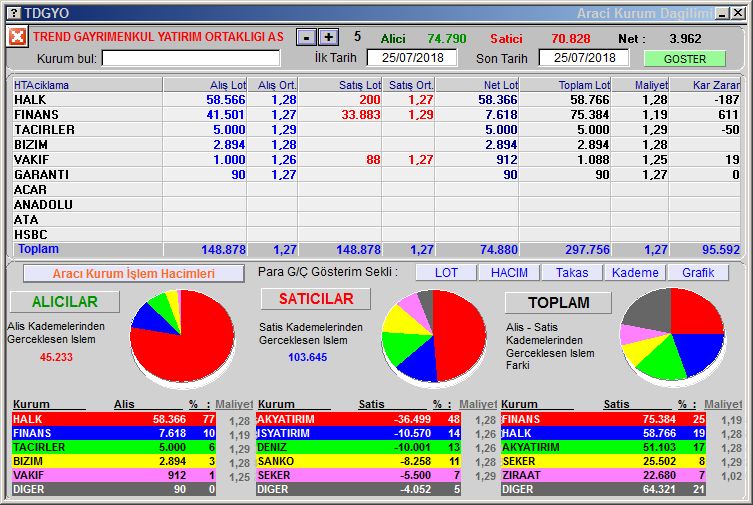Decrease count with the minus button

click(x=306, y=37)
